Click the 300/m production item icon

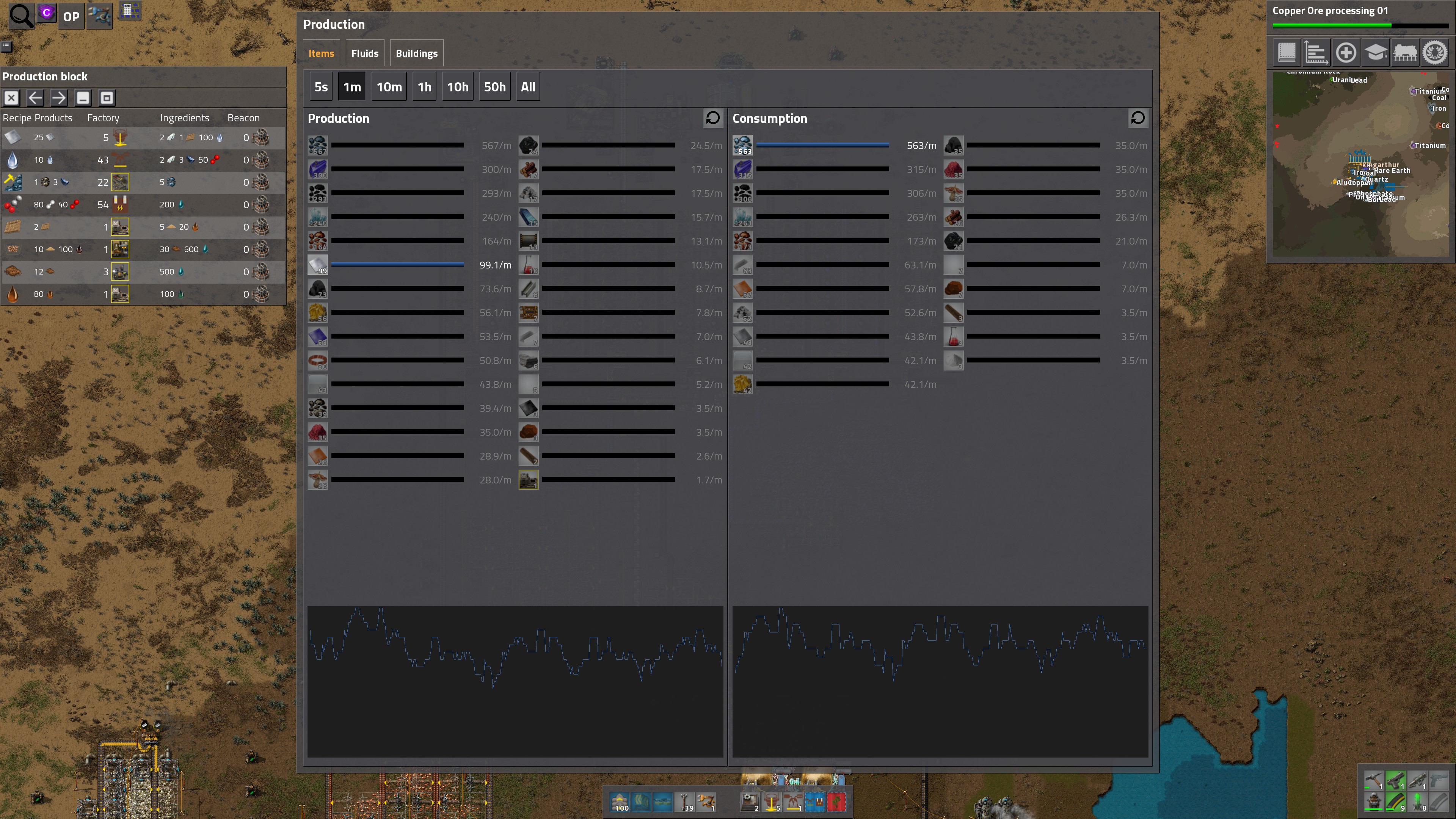pos(318,169)
